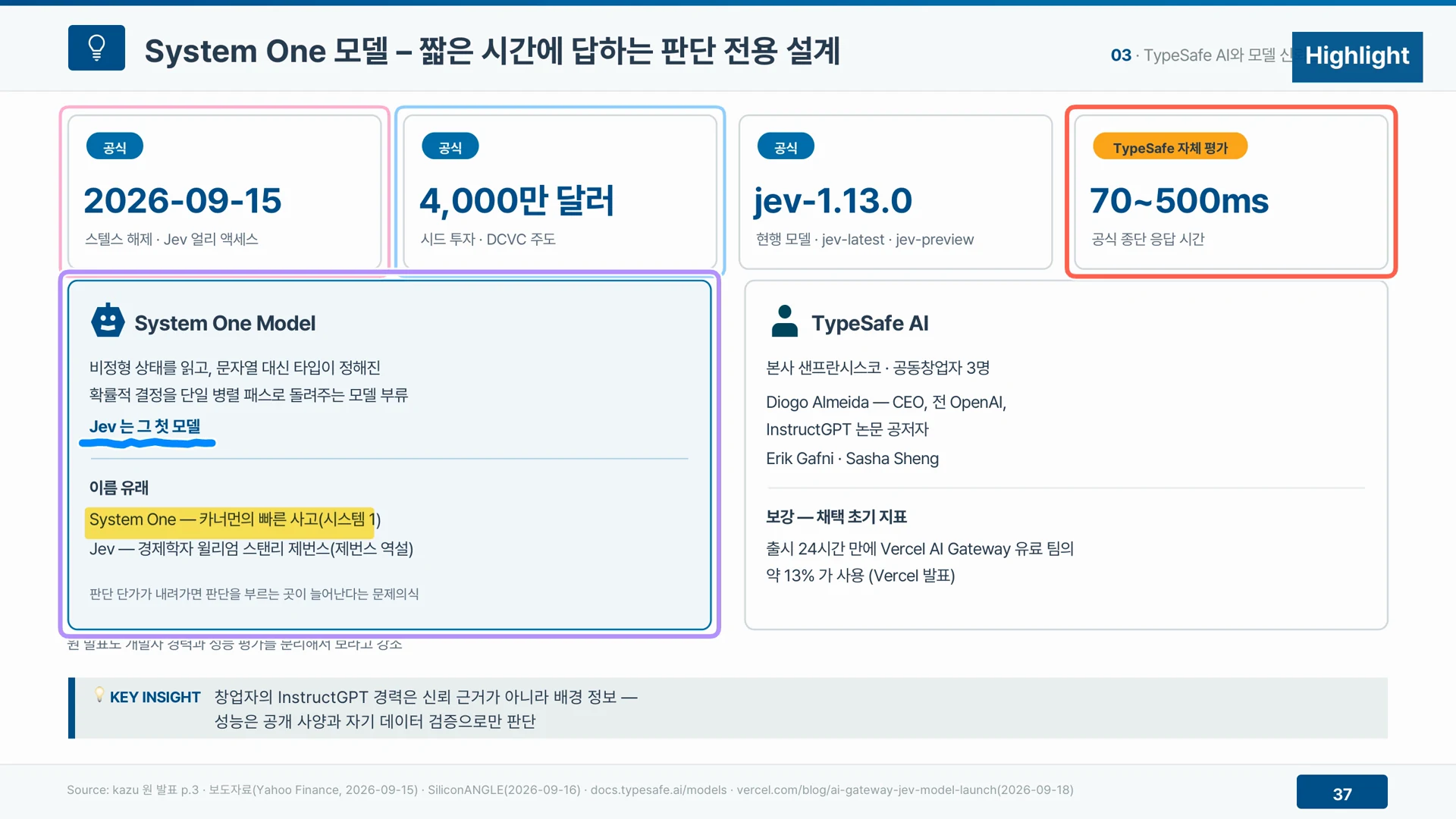Screen dimensions: 1456x819
Task: Select the jev-1.13.0 version value
Action: [x=833, y=202]
